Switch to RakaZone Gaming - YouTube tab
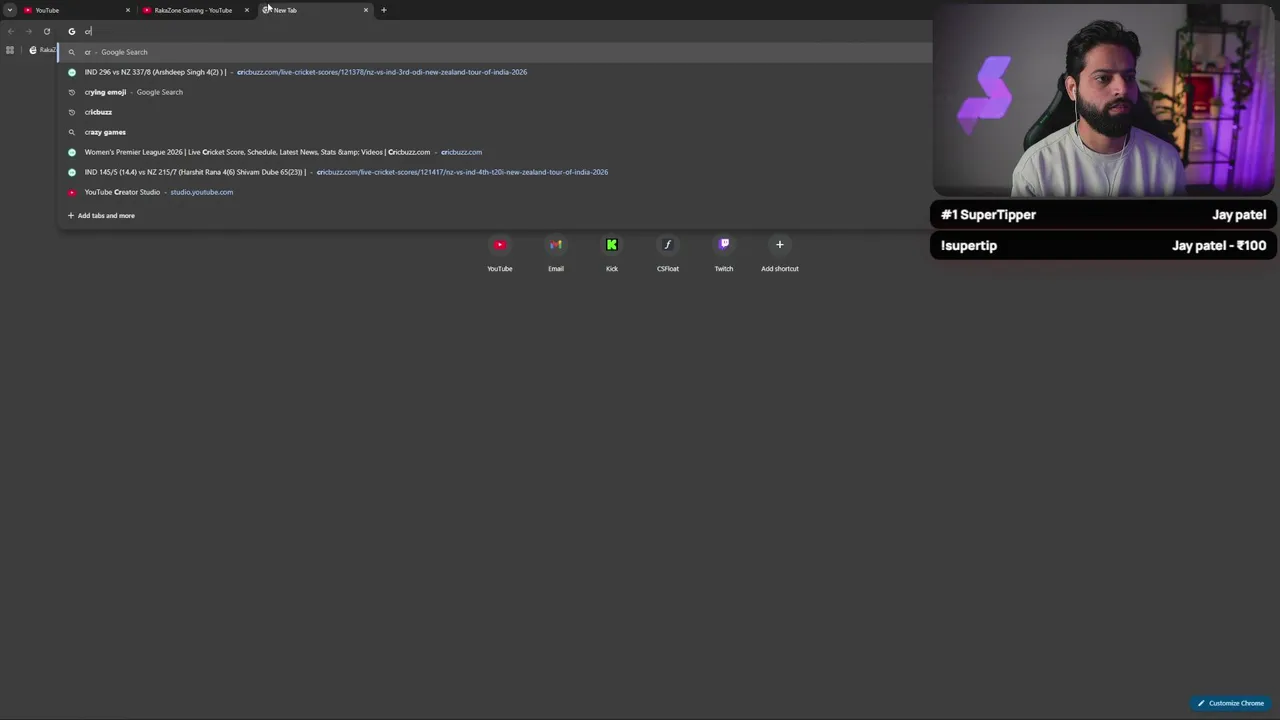 tap(196, 10)
